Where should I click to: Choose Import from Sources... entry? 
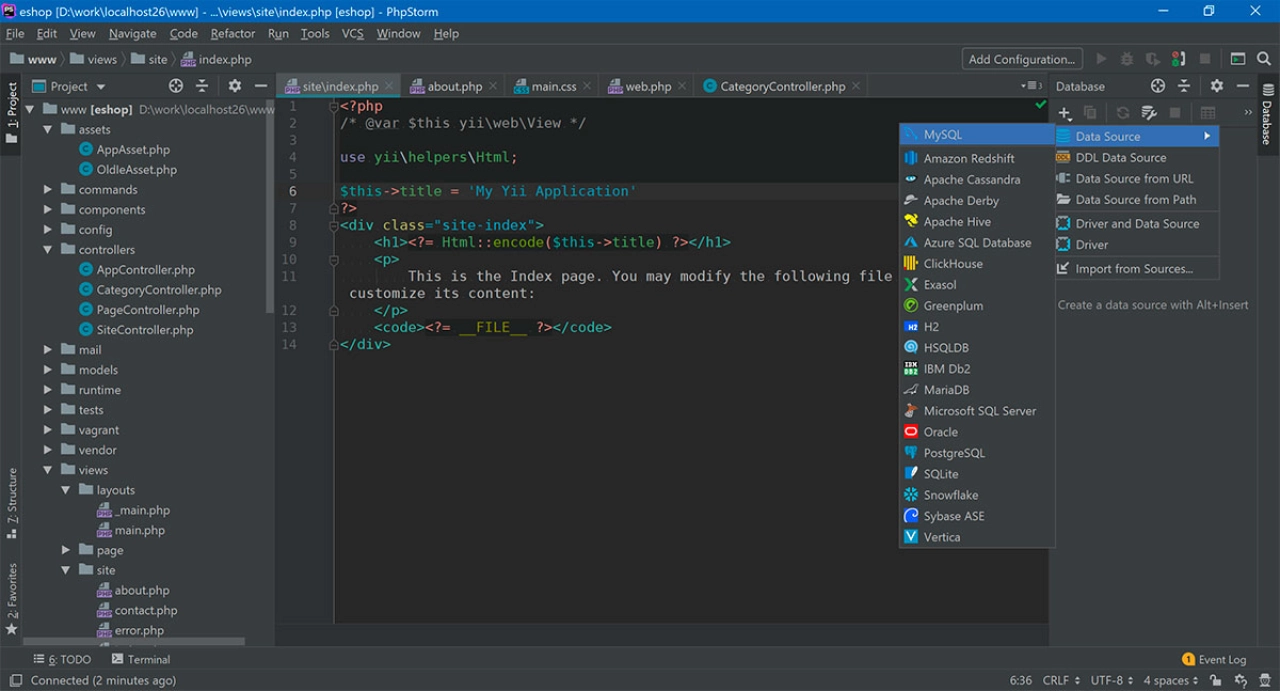tap(1137, 268)
